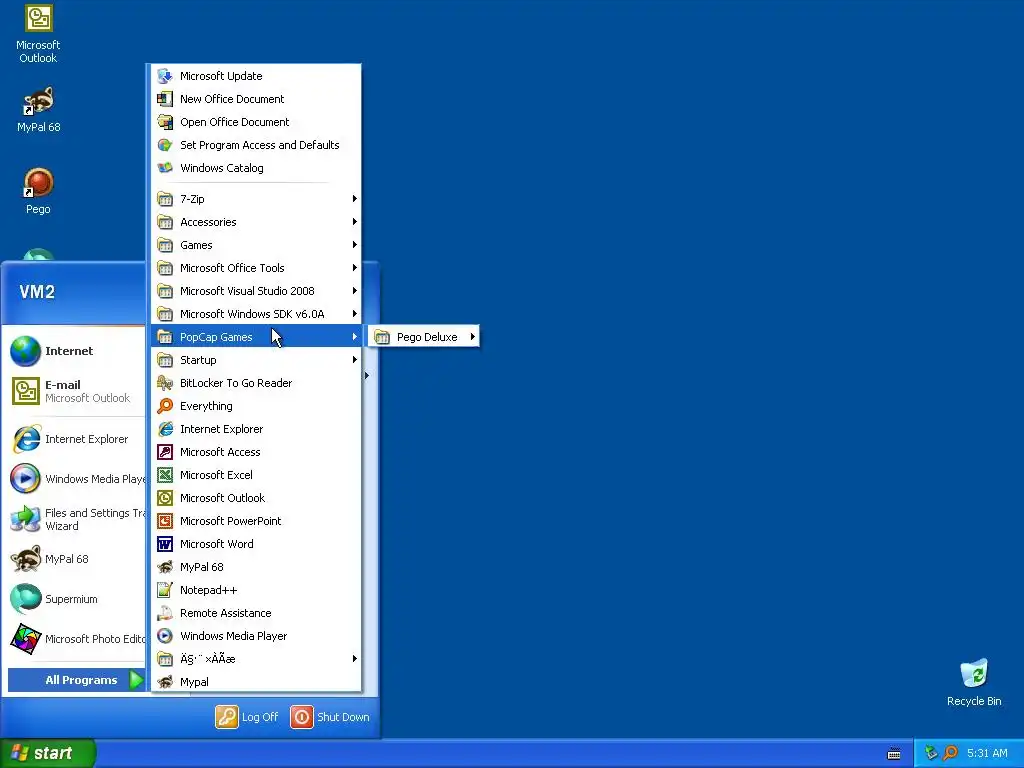The width and height of the screenshot is (1024, 768).
Task: Open the Microsoft Outlook desktop icon
Action: click(x=38, y=34)
